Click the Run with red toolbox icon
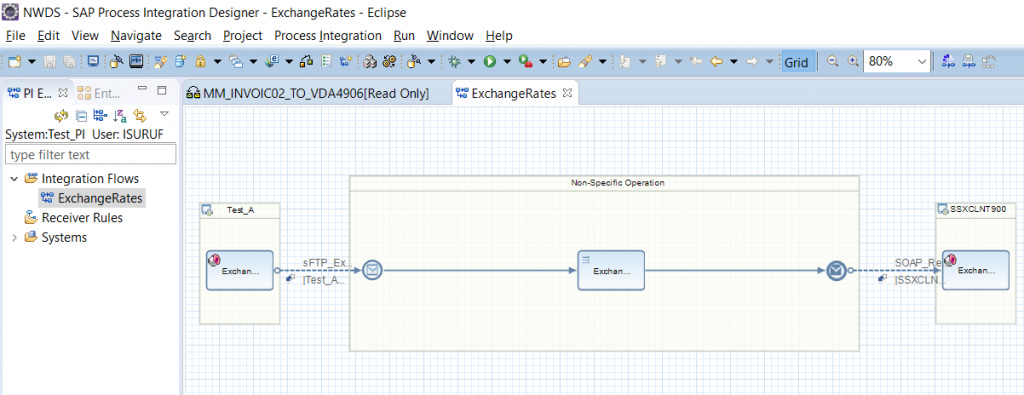 [x=525, y=61]
